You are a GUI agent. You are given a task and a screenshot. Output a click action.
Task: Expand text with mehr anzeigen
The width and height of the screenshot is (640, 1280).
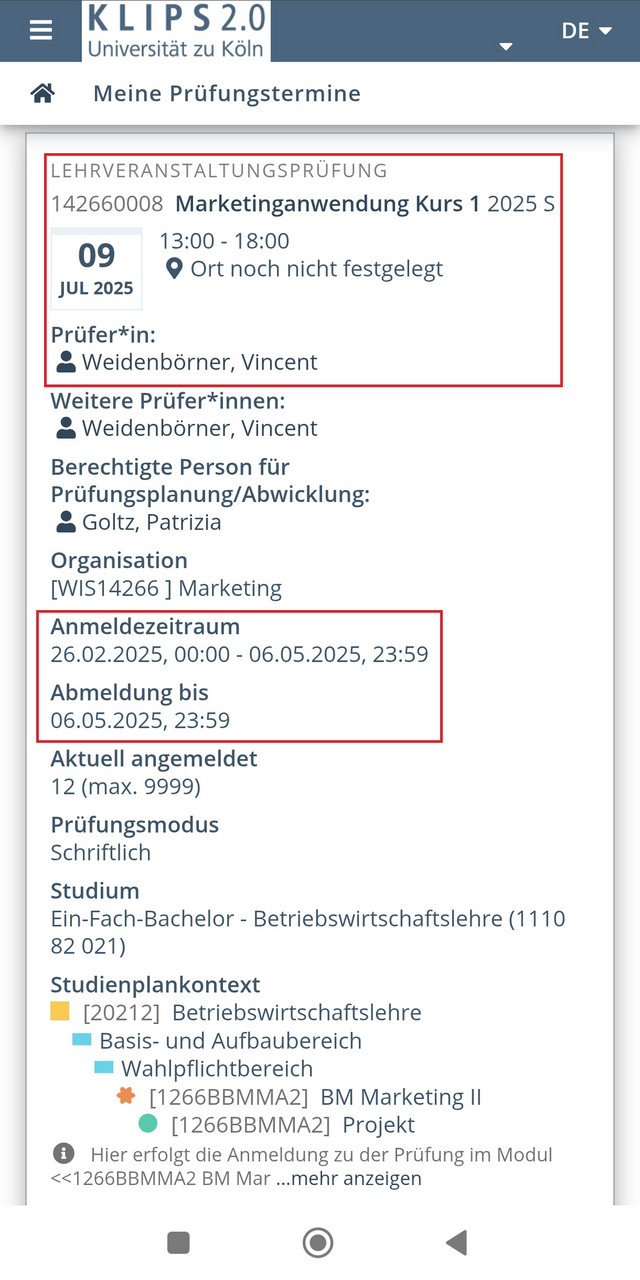click(349, 1178)
